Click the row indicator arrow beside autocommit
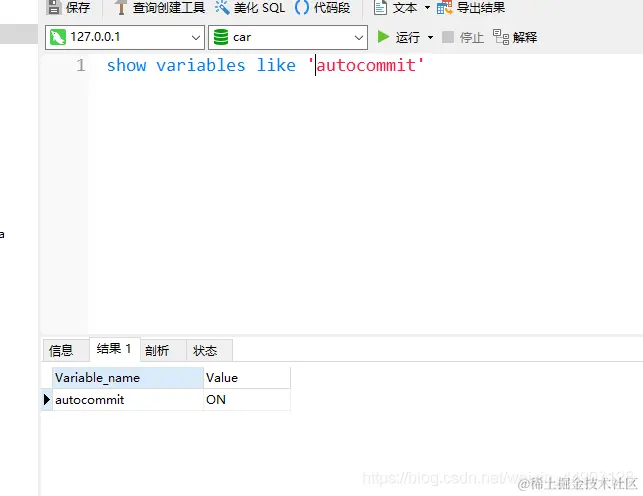Screen dimensions: 643x496 click(46, 400)
